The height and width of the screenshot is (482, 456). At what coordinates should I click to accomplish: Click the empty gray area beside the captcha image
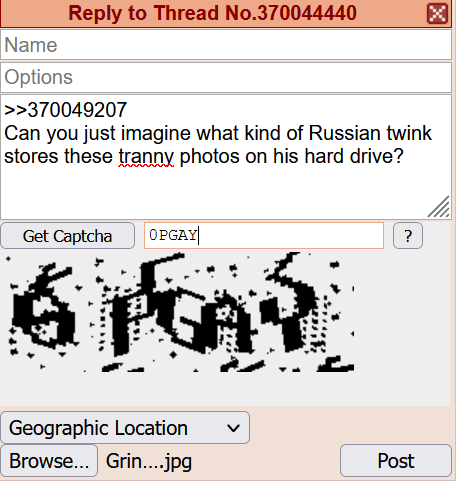pos(402,312)
